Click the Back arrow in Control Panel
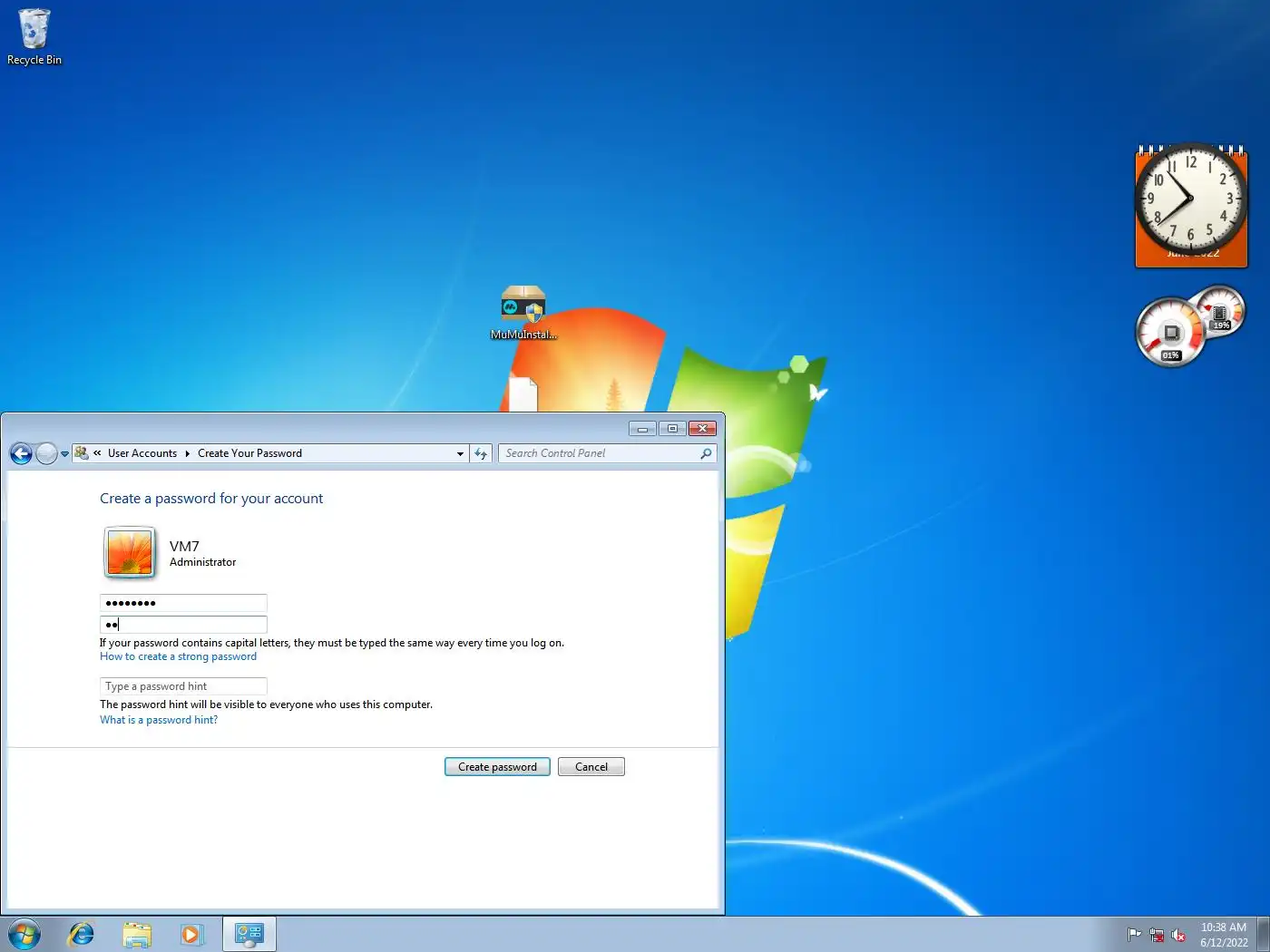Viewport: 1270px width, 952px height. pos(21,453)
